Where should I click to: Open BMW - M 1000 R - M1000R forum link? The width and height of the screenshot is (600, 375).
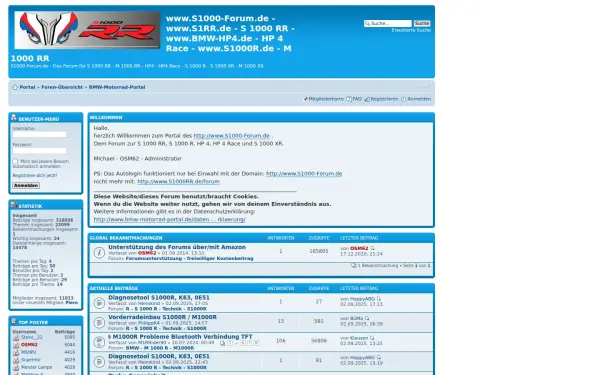pyautogui.click(x=160, y=348)
